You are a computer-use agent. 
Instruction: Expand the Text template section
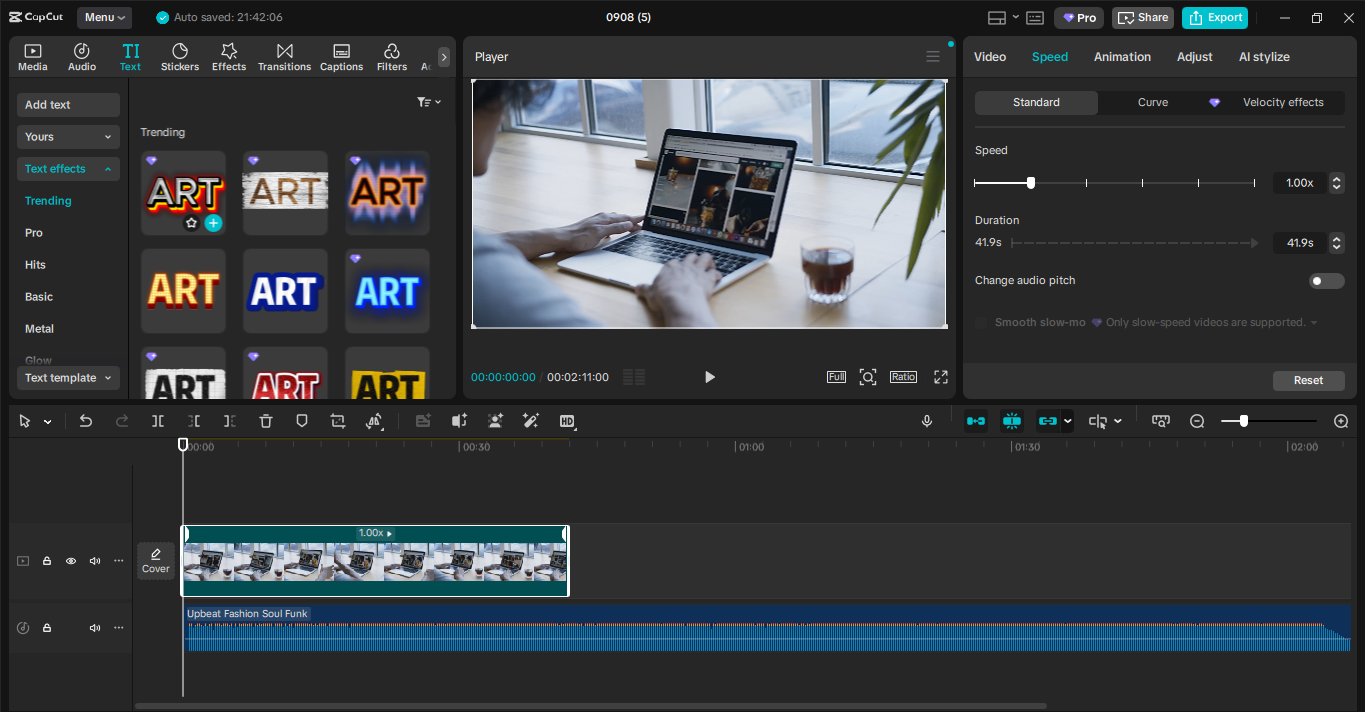68,377
